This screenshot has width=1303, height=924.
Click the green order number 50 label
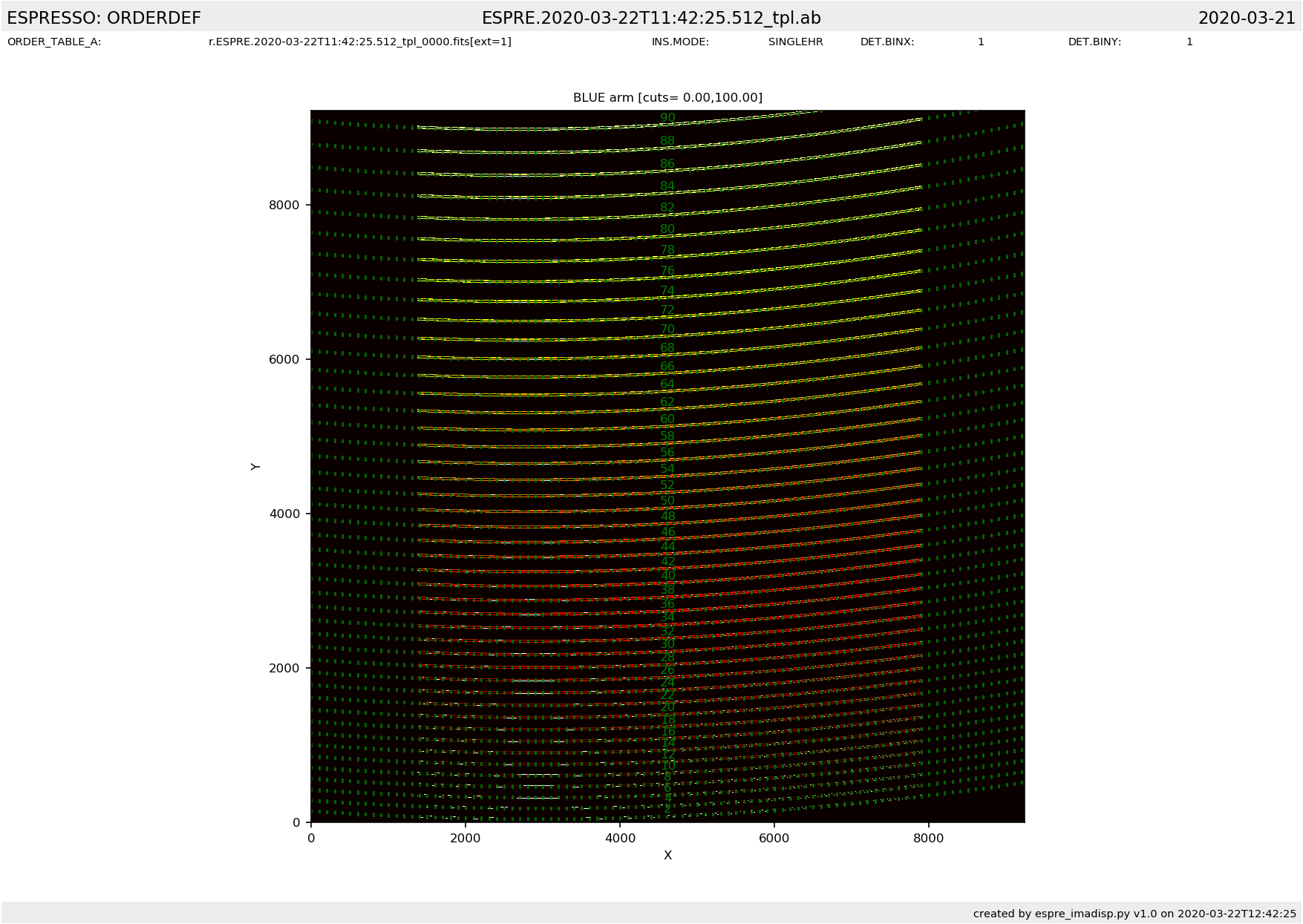point(667,501)
